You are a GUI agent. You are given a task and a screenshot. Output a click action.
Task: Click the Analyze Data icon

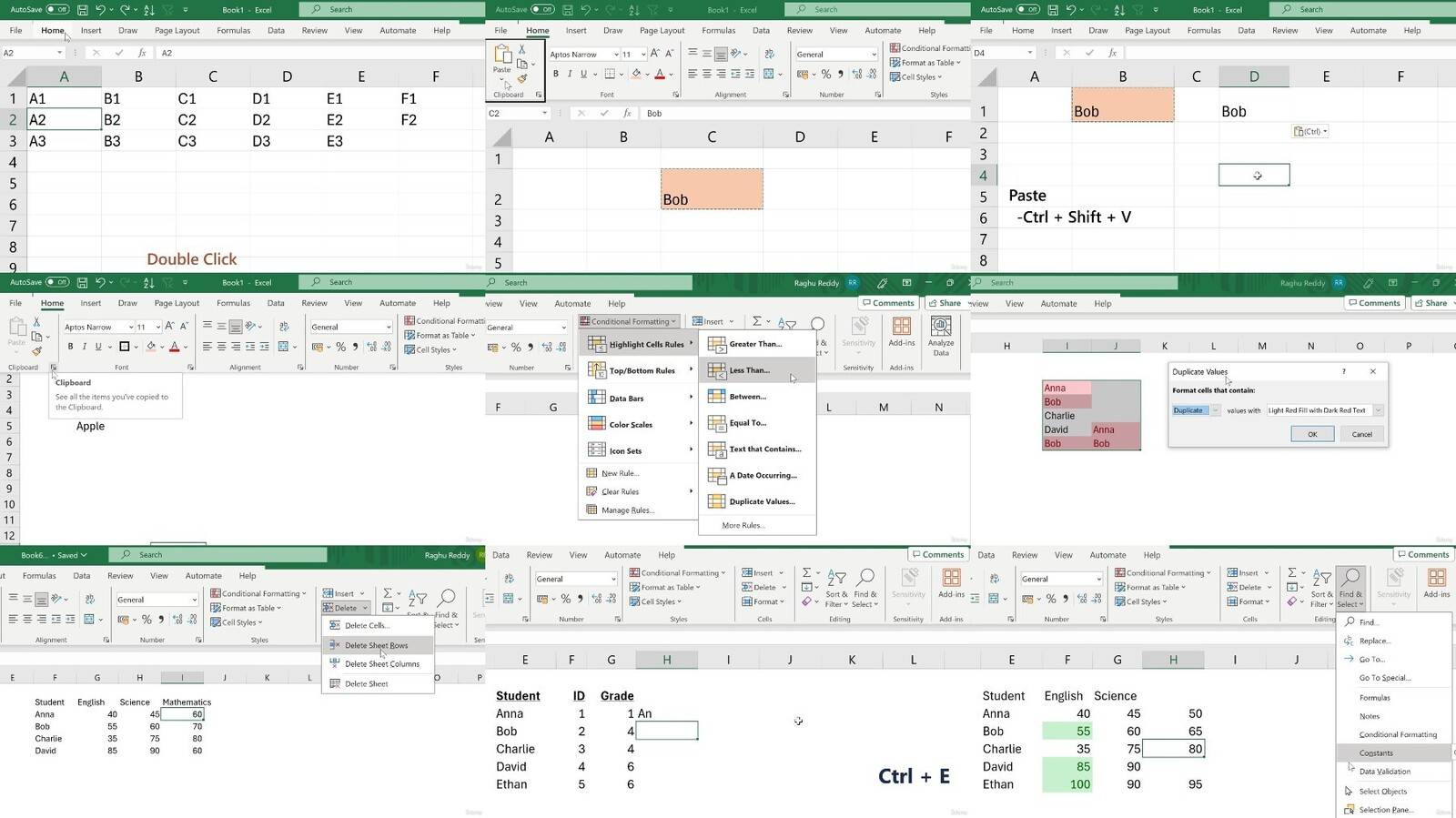[x=941, y=326]
